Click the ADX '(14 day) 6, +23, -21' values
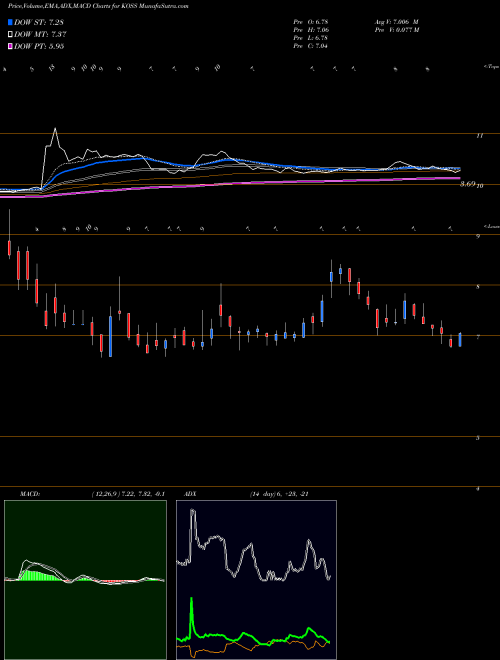 tap(279, 494)
